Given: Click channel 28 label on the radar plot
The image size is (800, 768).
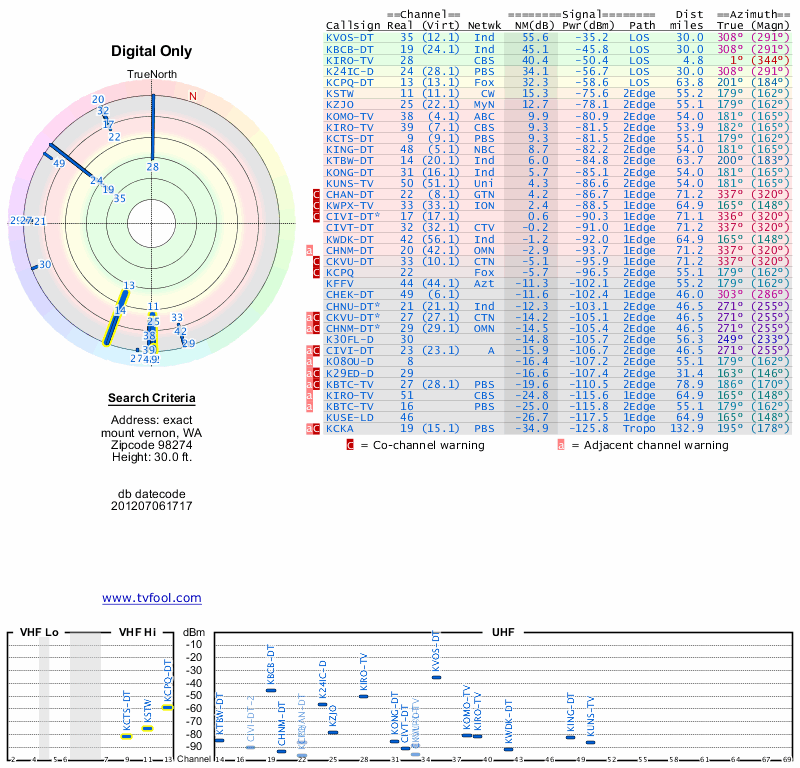Looking at the screenshot, I should [152, 167].
